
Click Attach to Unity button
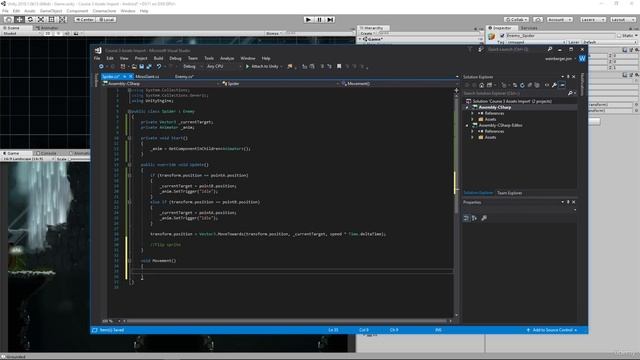coord(264,67)
